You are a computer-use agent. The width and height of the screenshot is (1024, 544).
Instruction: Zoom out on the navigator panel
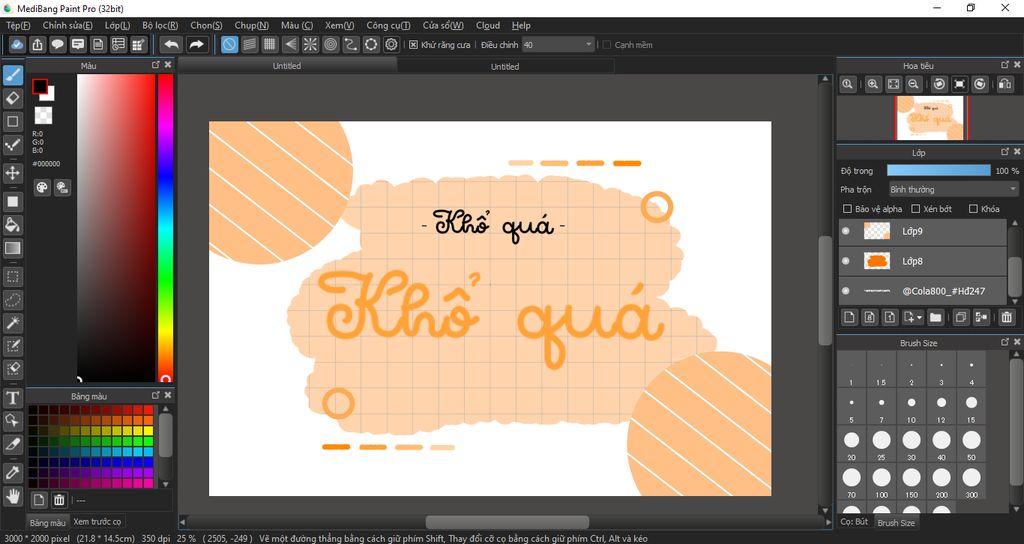pos(914,84)
